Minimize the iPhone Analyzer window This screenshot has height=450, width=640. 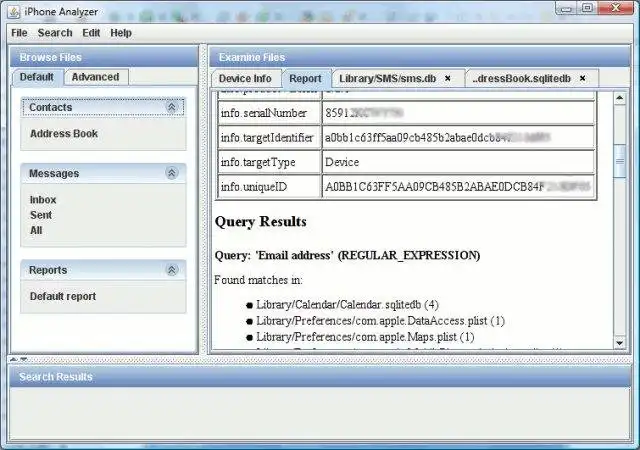coord(566,9)
